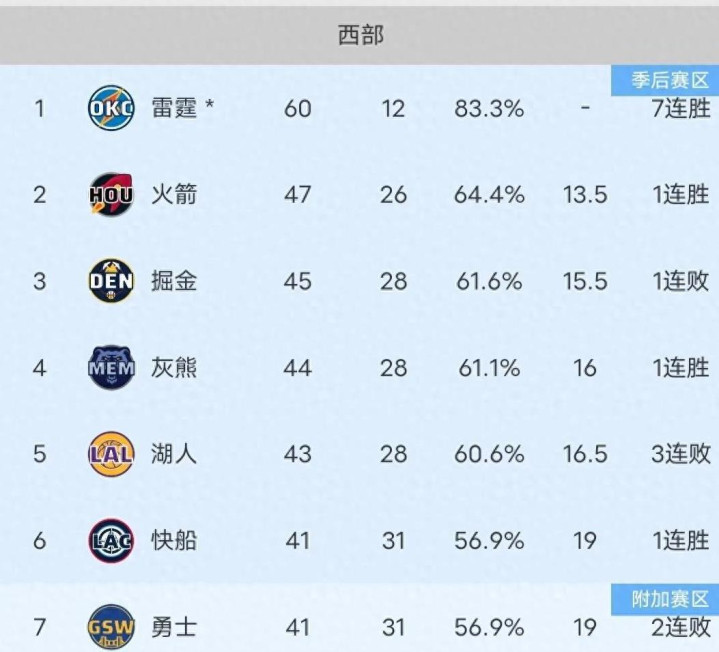Open the LAC Clippers team logo
The height and width of the screenshot is (652, 719).
pyautogui.click(x=111, y=541)
